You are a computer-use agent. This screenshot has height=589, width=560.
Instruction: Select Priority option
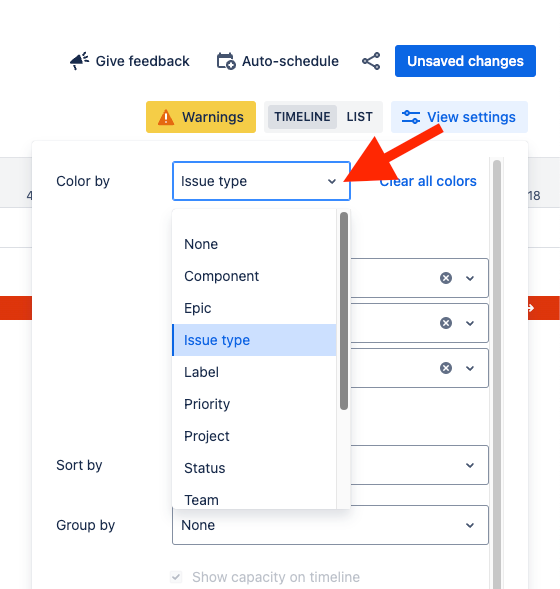point(254,404)
